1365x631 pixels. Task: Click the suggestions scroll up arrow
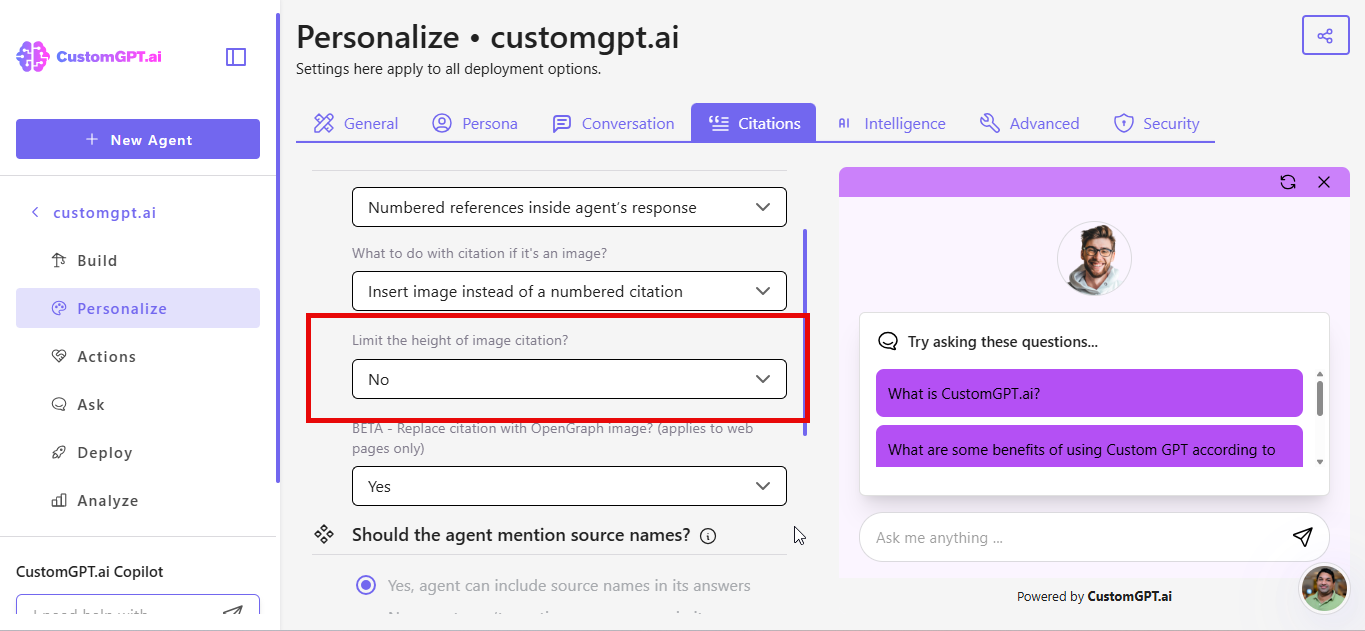point(1320,373)
